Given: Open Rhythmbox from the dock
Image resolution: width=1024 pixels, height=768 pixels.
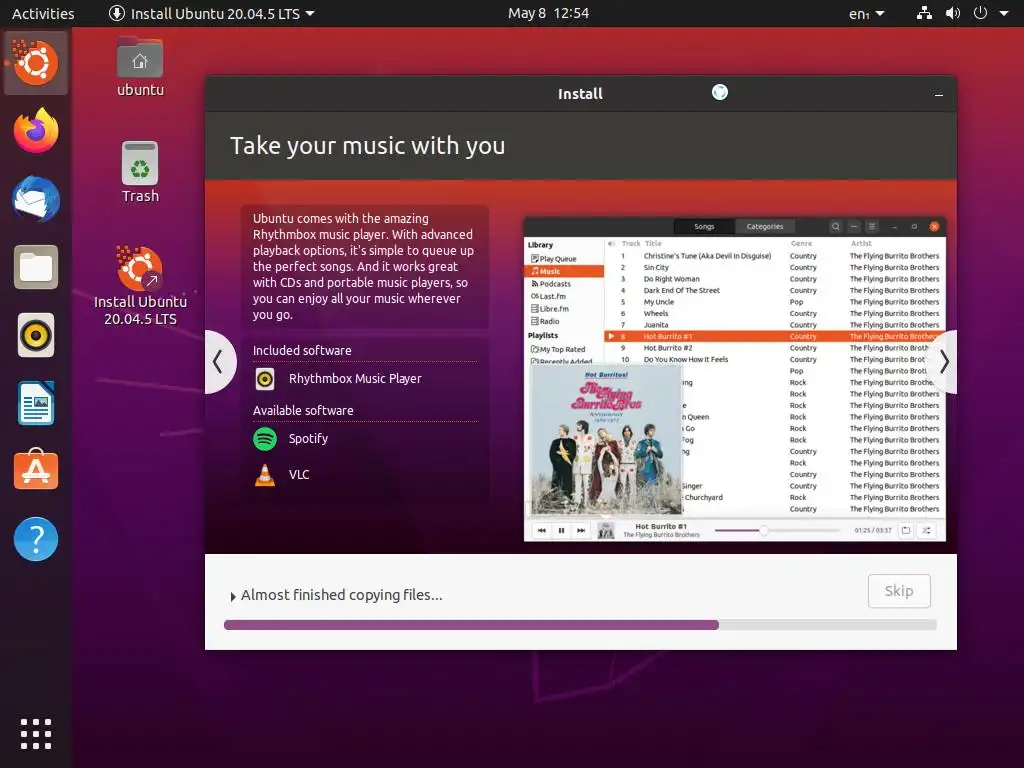Looking at the screenshot, I should point(36,336).
